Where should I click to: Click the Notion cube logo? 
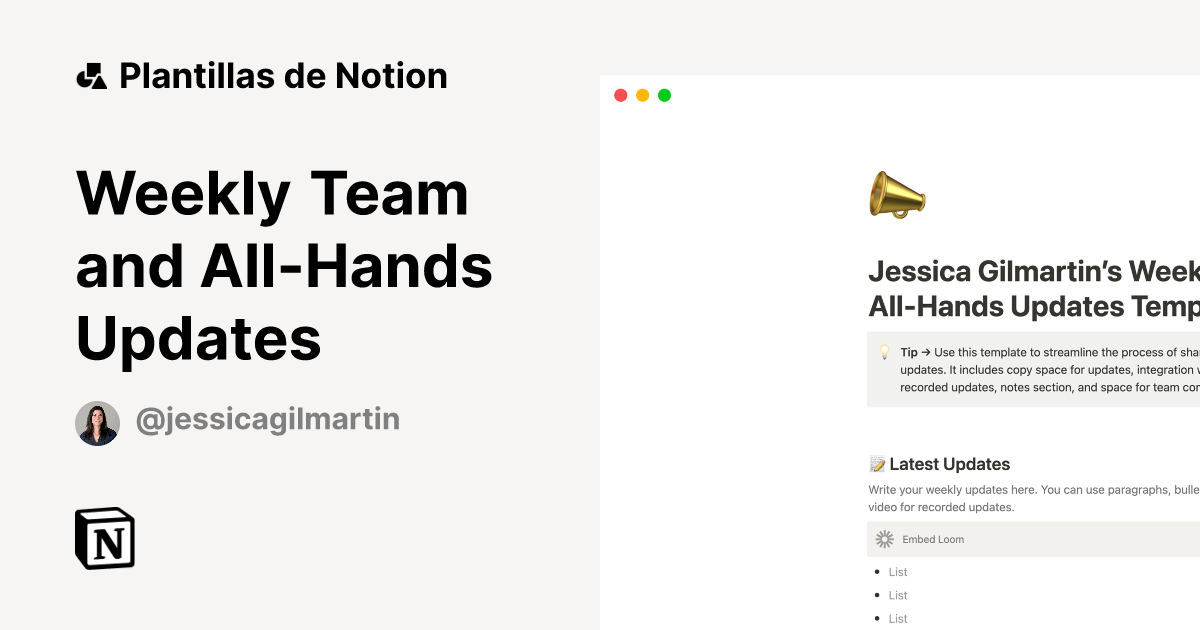(x=103, y=538)
